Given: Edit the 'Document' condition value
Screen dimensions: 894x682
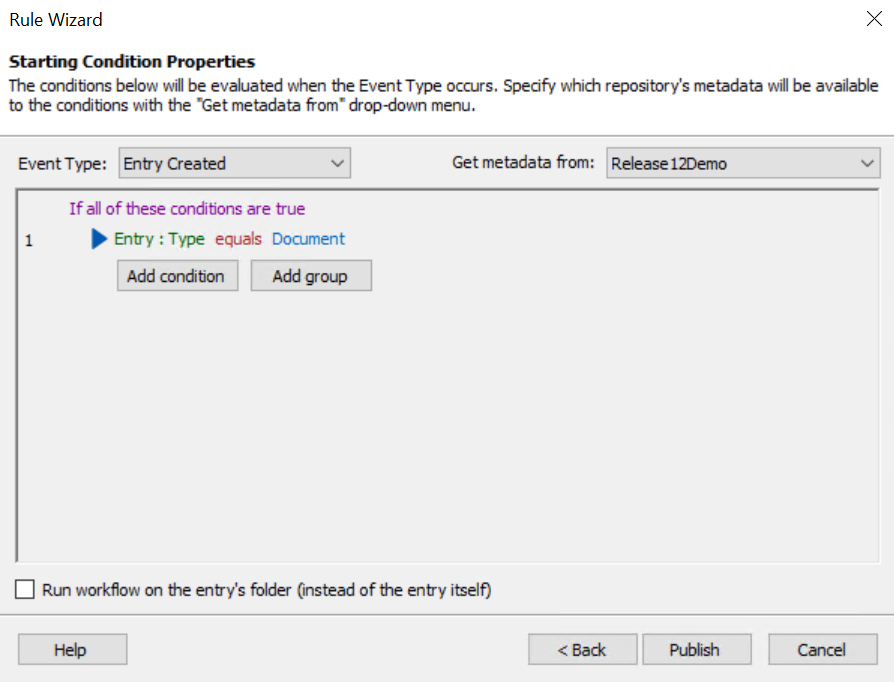Looking at the screenshot, I should click(x=308, y=239).
